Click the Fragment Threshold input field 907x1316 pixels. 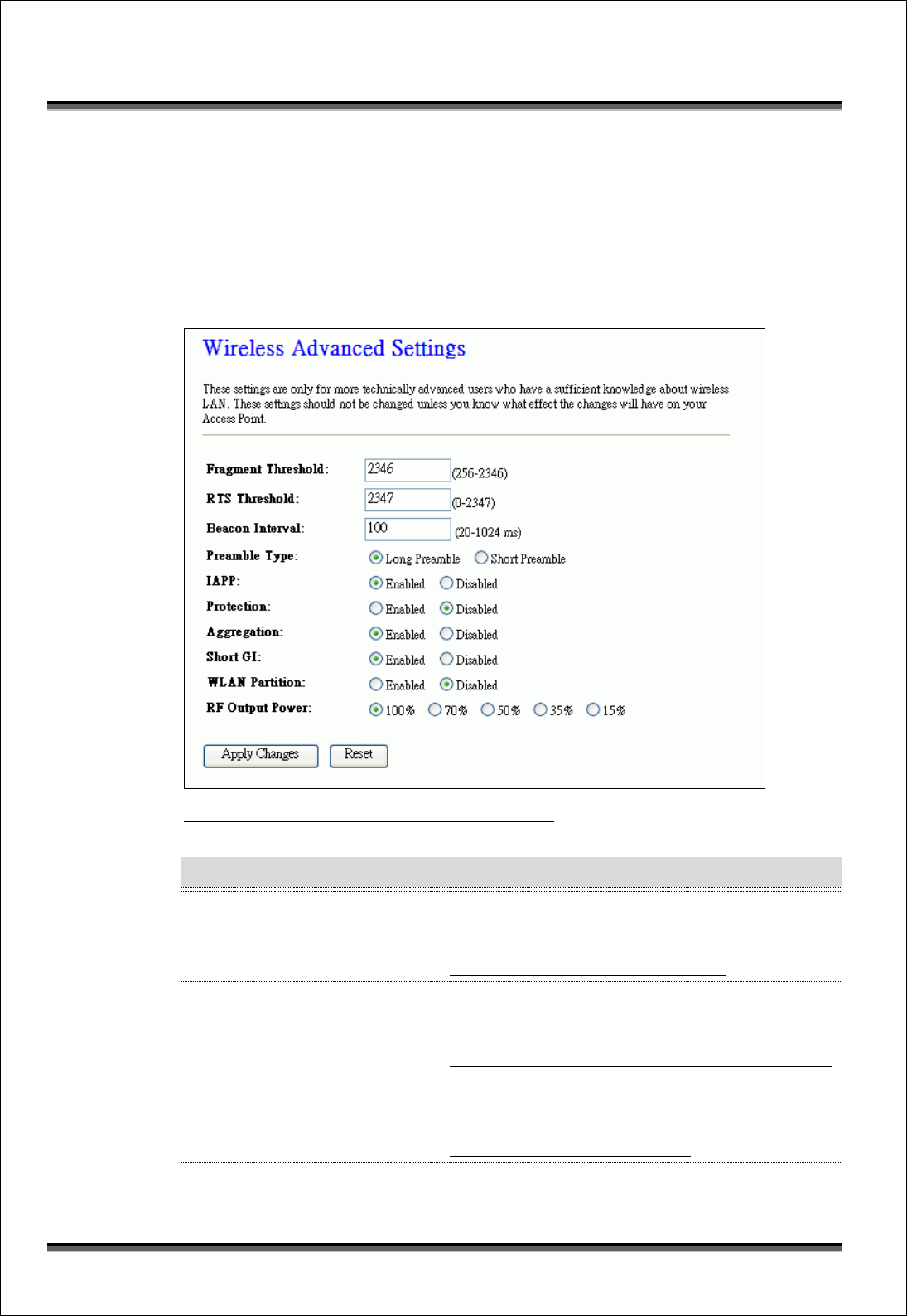408,470
